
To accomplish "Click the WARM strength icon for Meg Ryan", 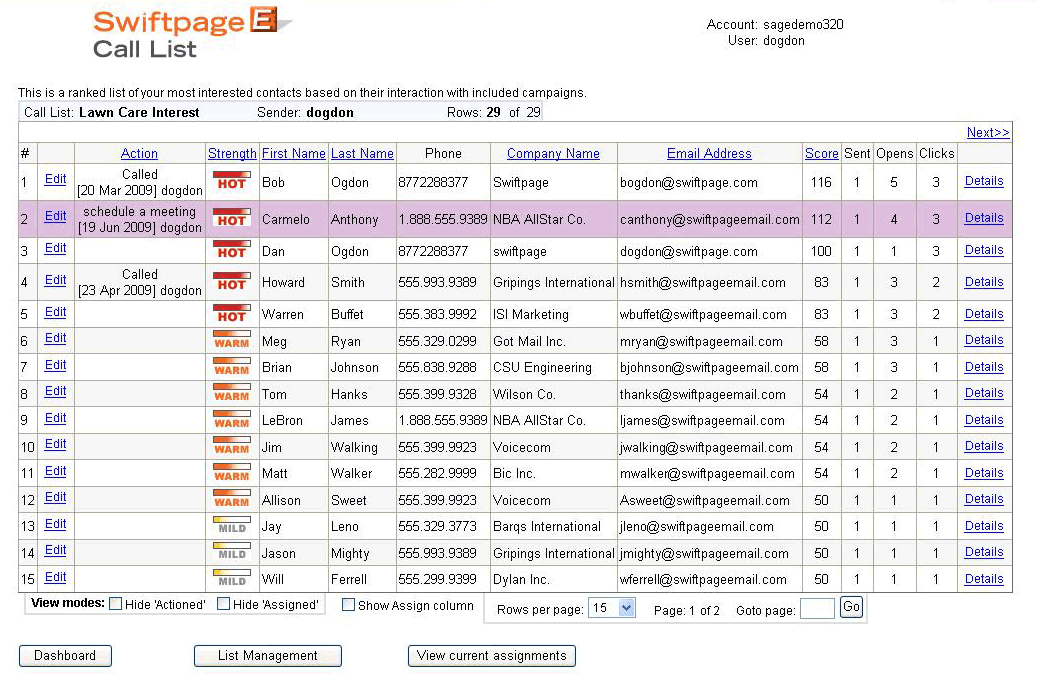I will pos(231,340).
